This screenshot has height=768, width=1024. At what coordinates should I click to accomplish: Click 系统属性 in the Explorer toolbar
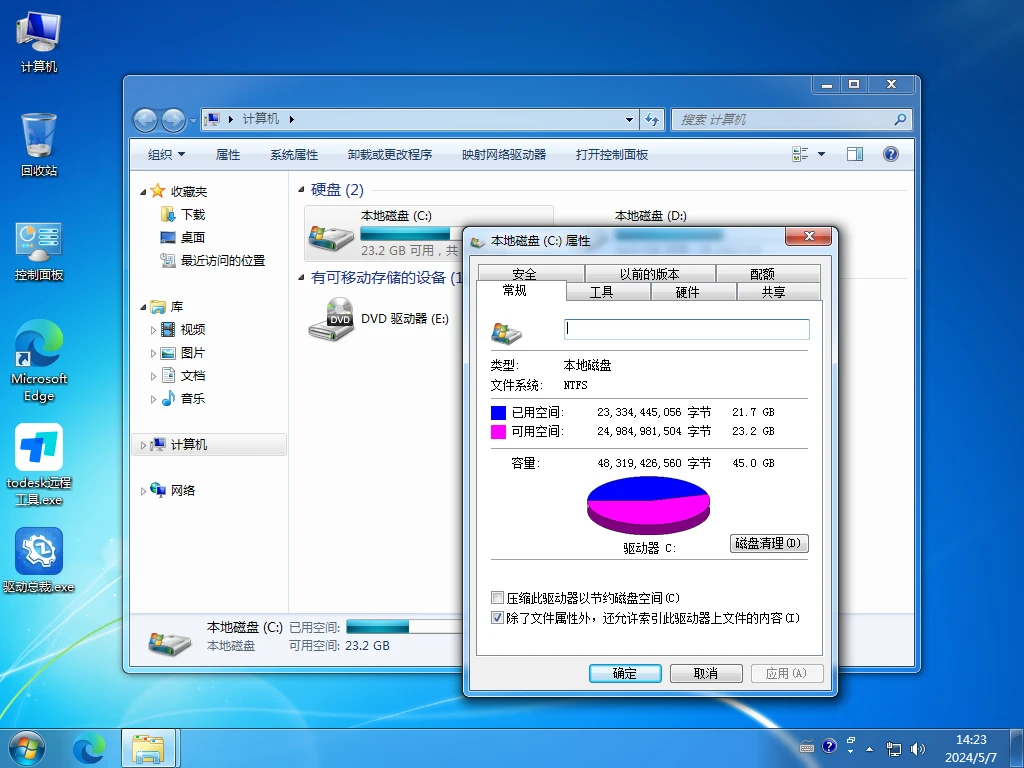click(294, 155)
